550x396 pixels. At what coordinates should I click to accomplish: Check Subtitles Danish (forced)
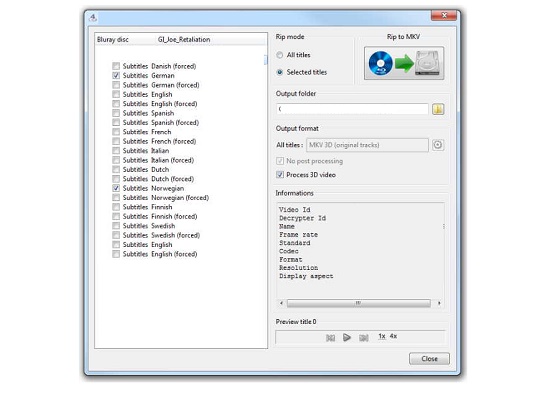(x=116, y=66)
